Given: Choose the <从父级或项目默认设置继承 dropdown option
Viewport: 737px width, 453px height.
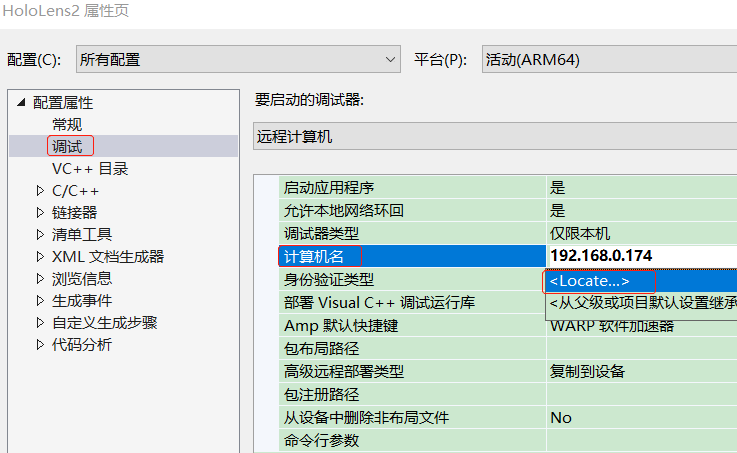Looking at the screenshot, I should click(x=641, y=303).
